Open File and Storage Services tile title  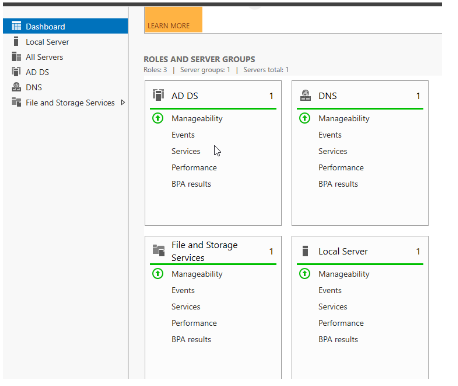[x=204, y=251]
